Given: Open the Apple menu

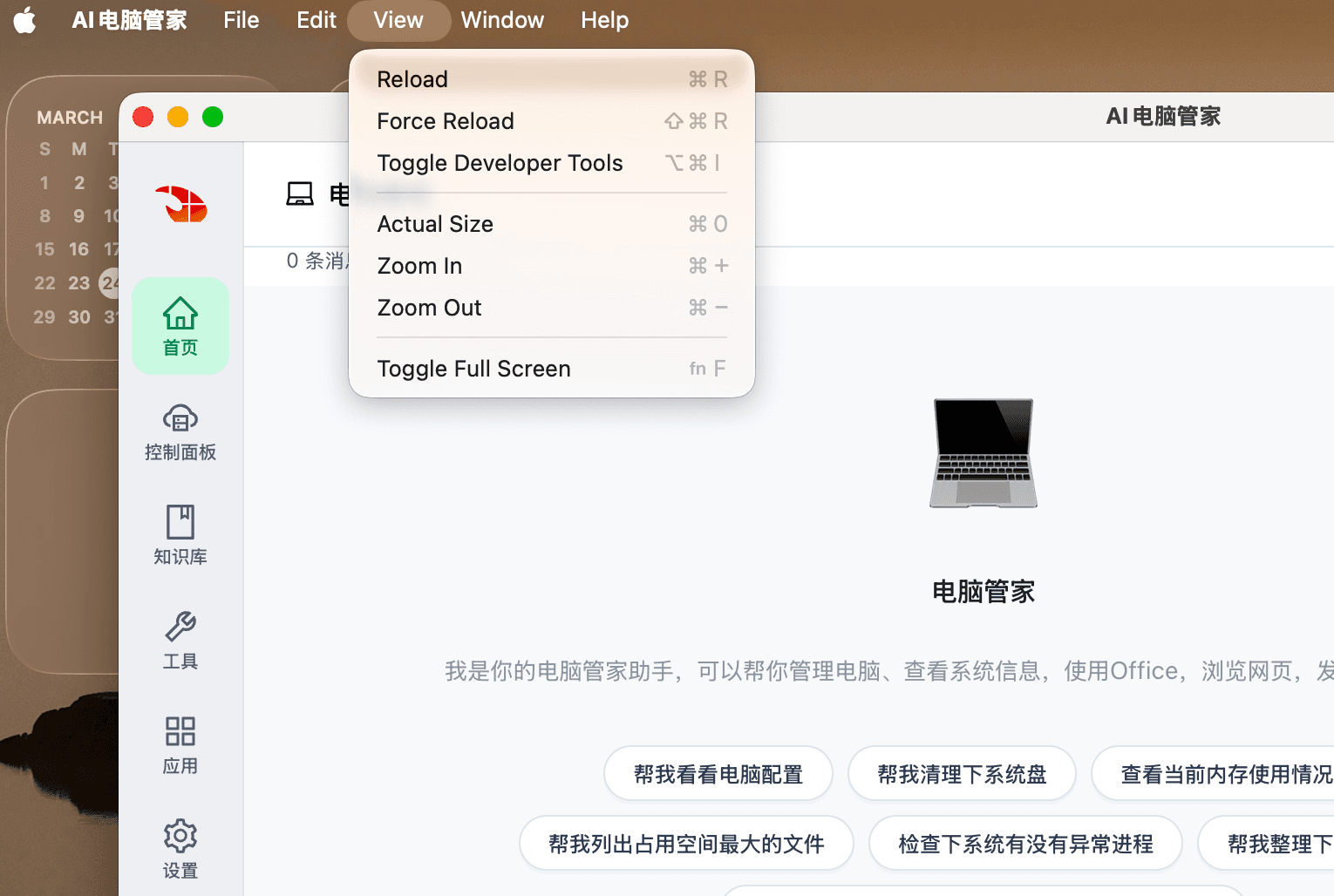Looking at the screenshot, I should pyautogui.click(x=25, y=20).
